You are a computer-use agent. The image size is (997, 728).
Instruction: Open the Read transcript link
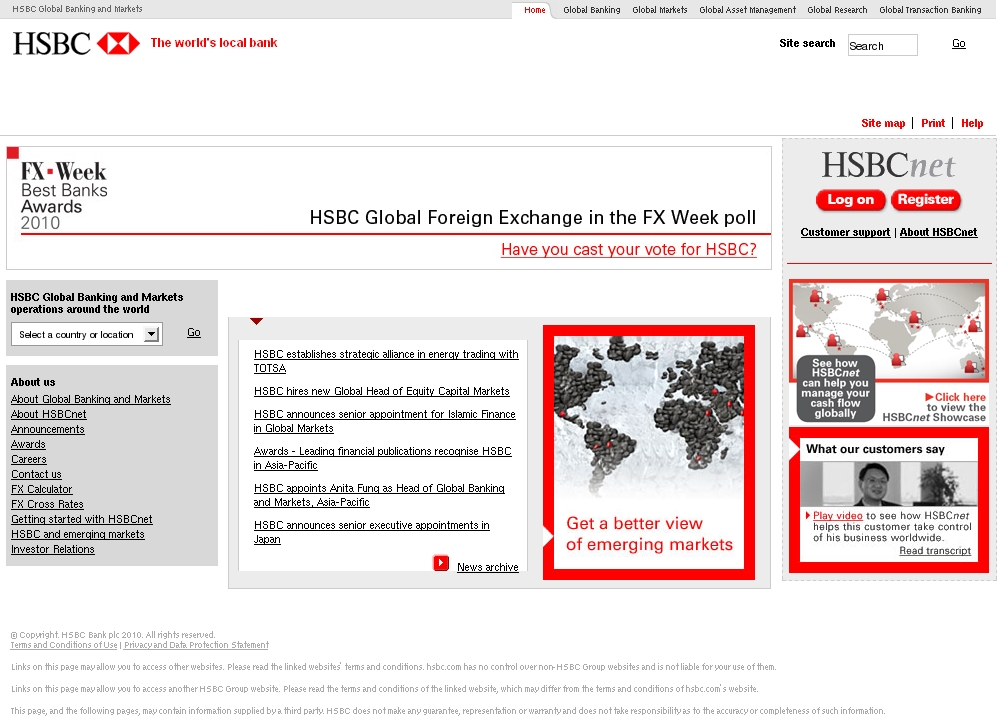tap(935, 551)
